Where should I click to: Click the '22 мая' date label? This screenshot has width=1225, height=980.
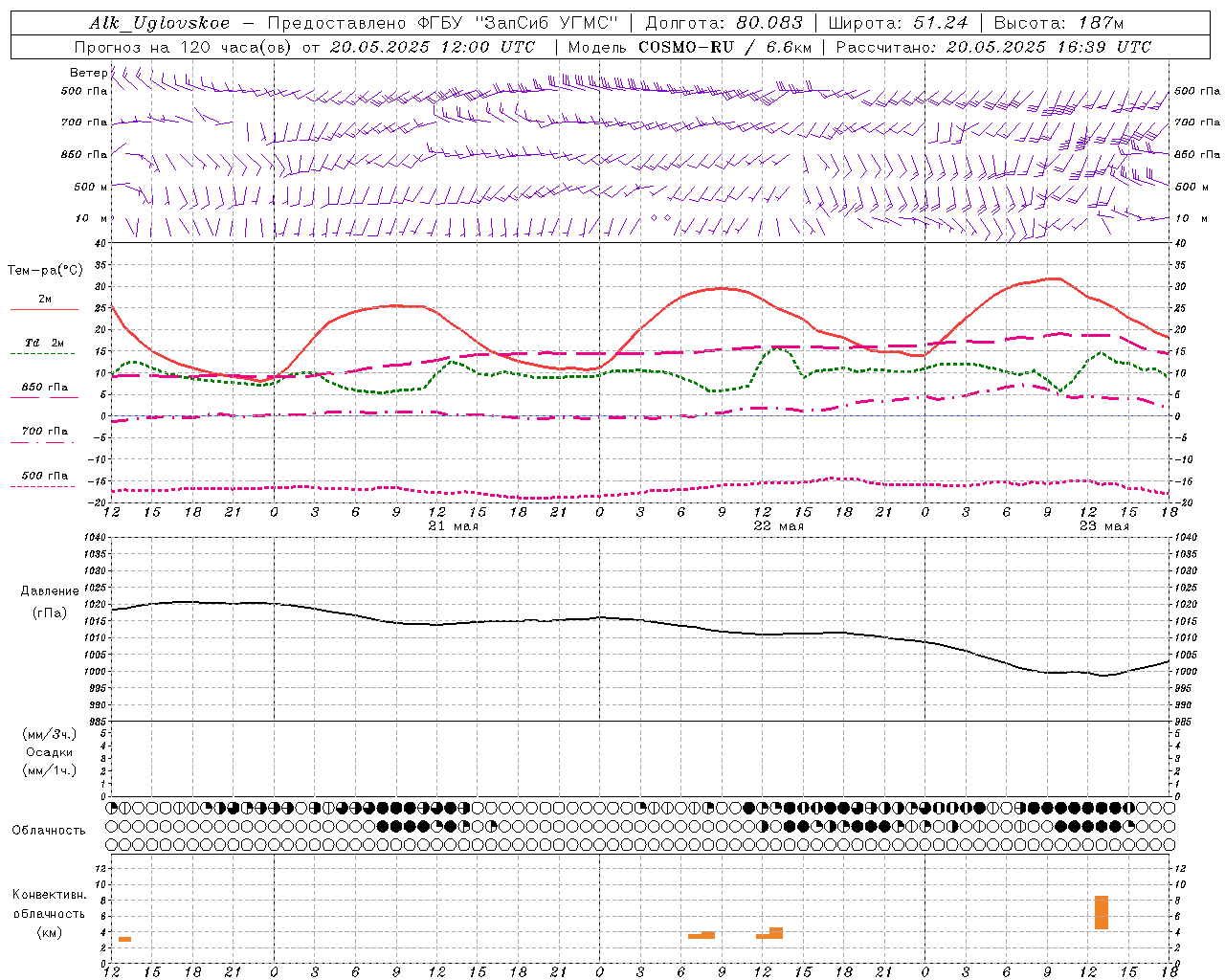[779, 526]
